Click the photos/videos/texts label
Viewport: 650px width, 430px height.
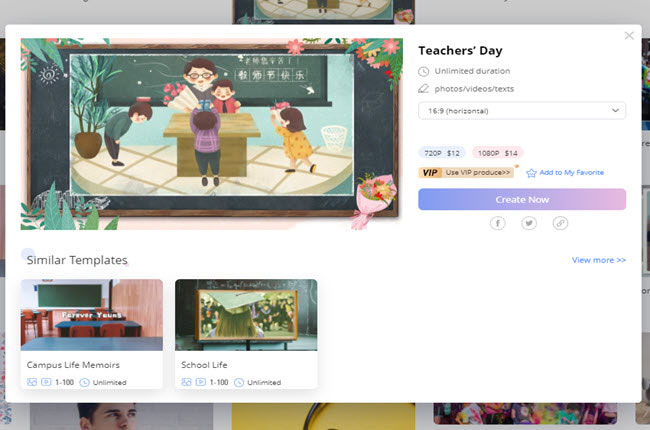tap(474, 89)
